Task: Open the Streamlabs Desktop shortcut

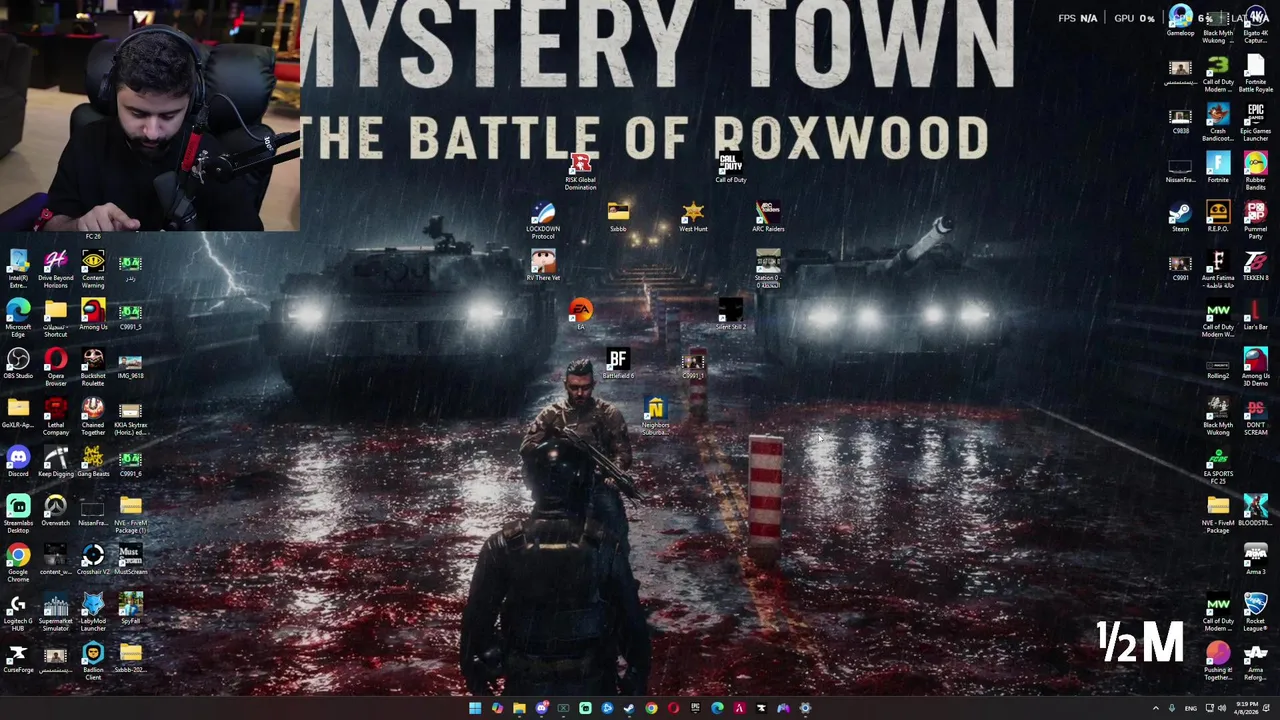Action: 18,515
